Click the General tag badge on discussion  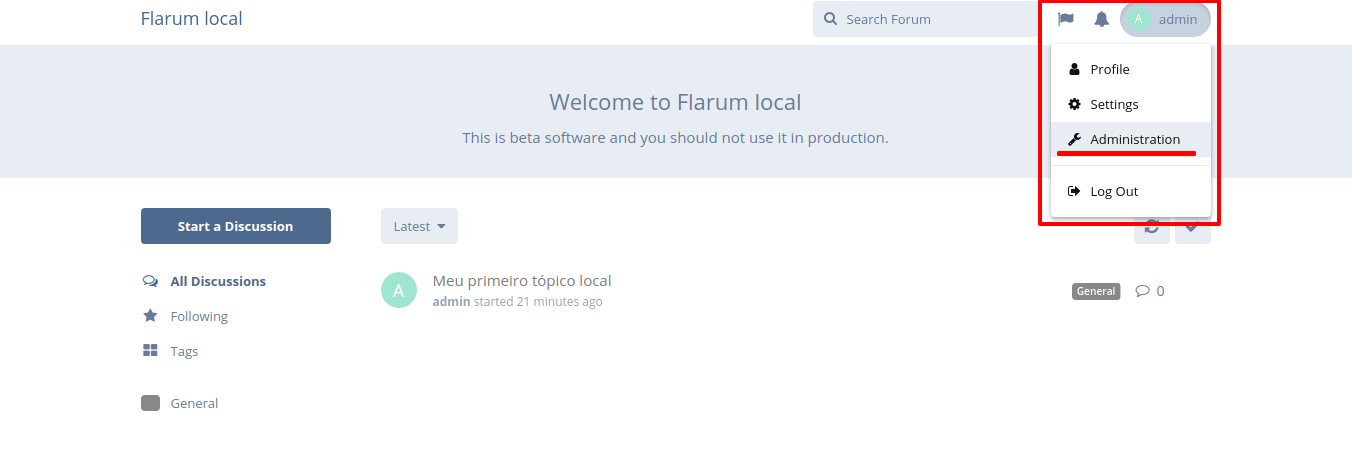(1096, 291)
